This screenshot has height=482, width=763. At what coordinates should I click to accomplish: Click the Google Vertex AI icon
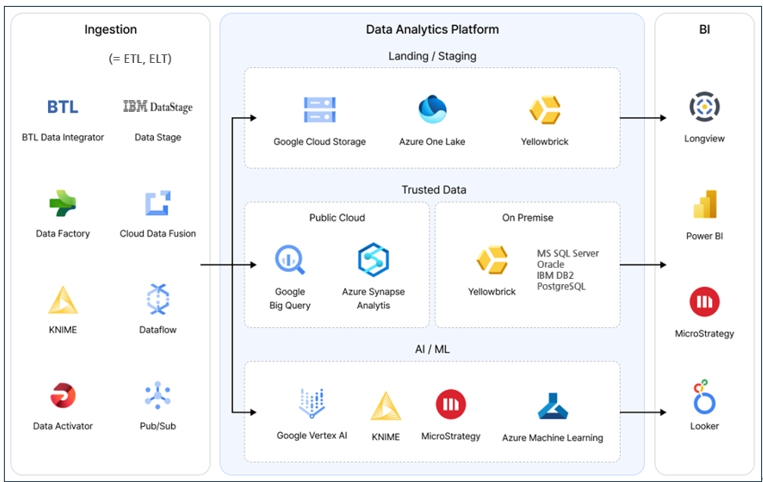click(312, 403)
